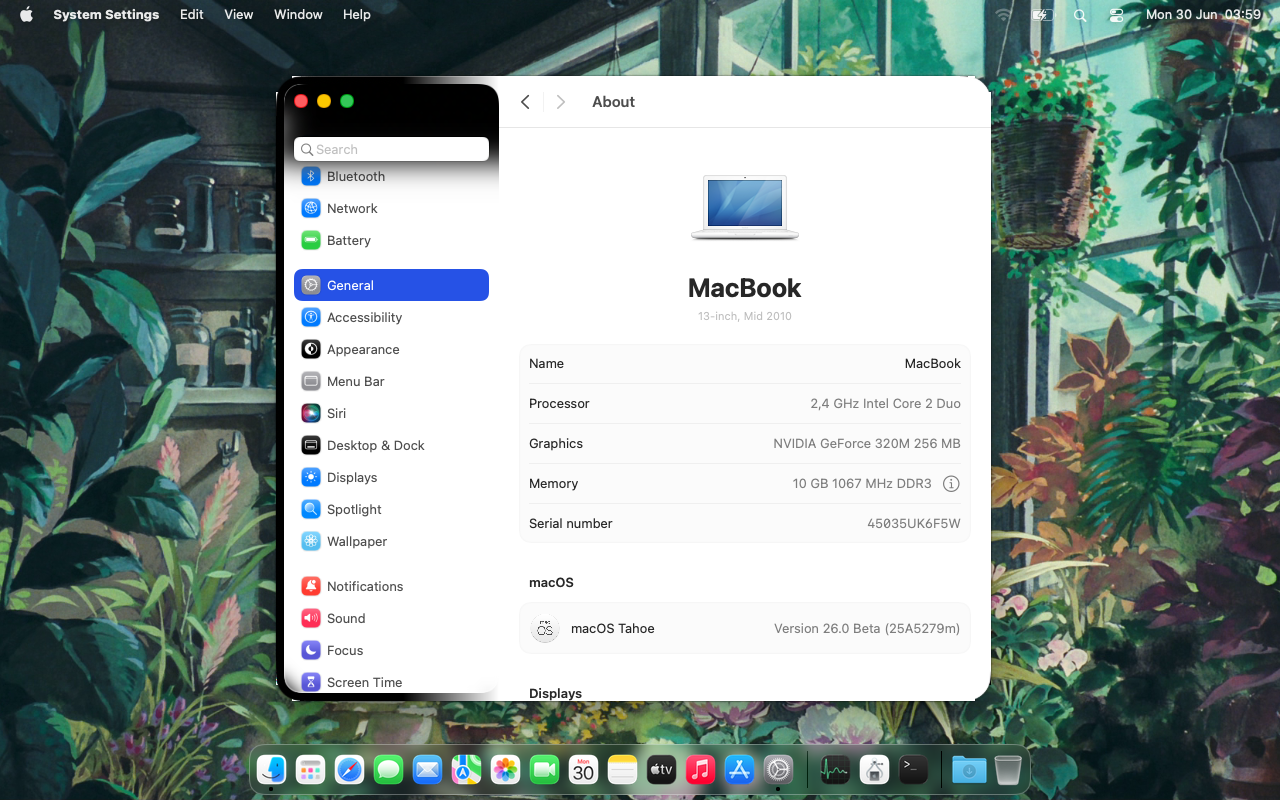
Task: Open Finder from the Dock
Action: pyautogui.click(x=272, y=769)
